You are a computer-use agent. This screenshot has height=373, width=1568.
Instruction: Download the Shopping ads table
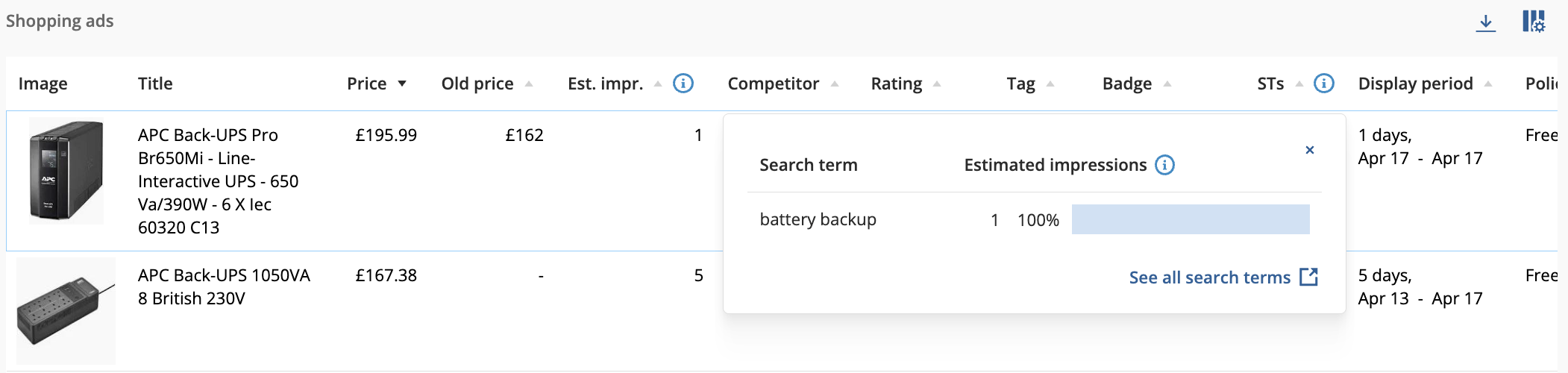pyautogui.click(x=1485, y=22)
